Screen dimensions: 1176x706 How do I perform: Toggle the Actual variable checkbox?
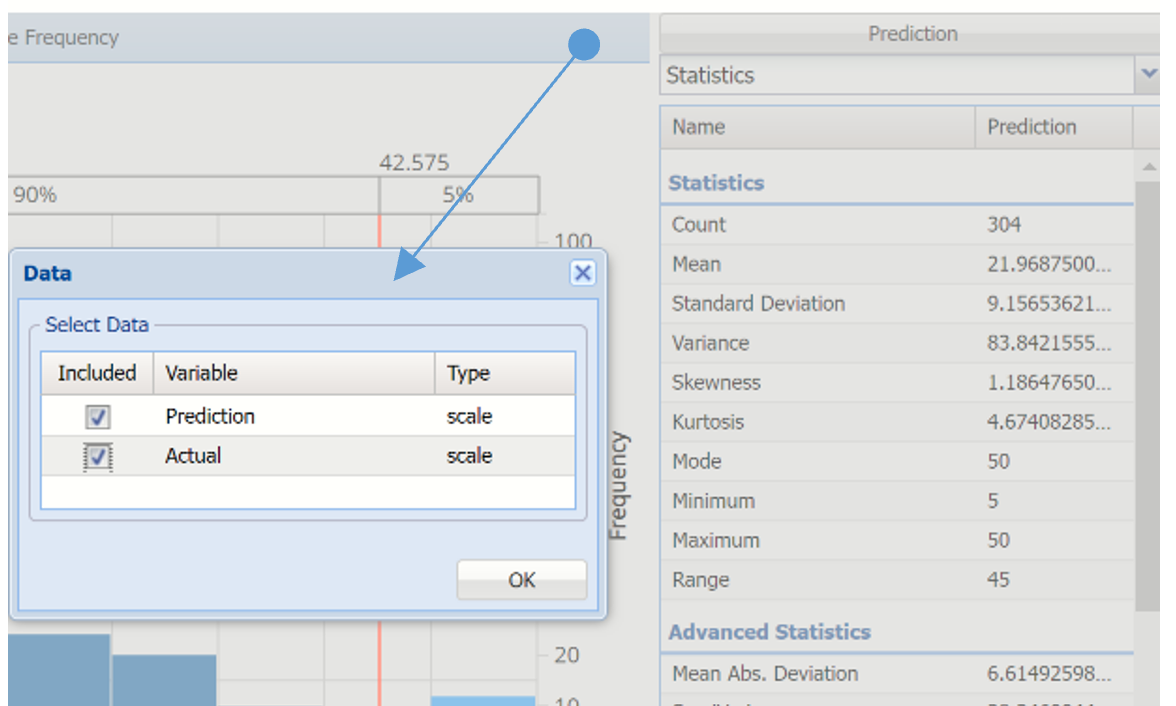(x=98, y=457)
